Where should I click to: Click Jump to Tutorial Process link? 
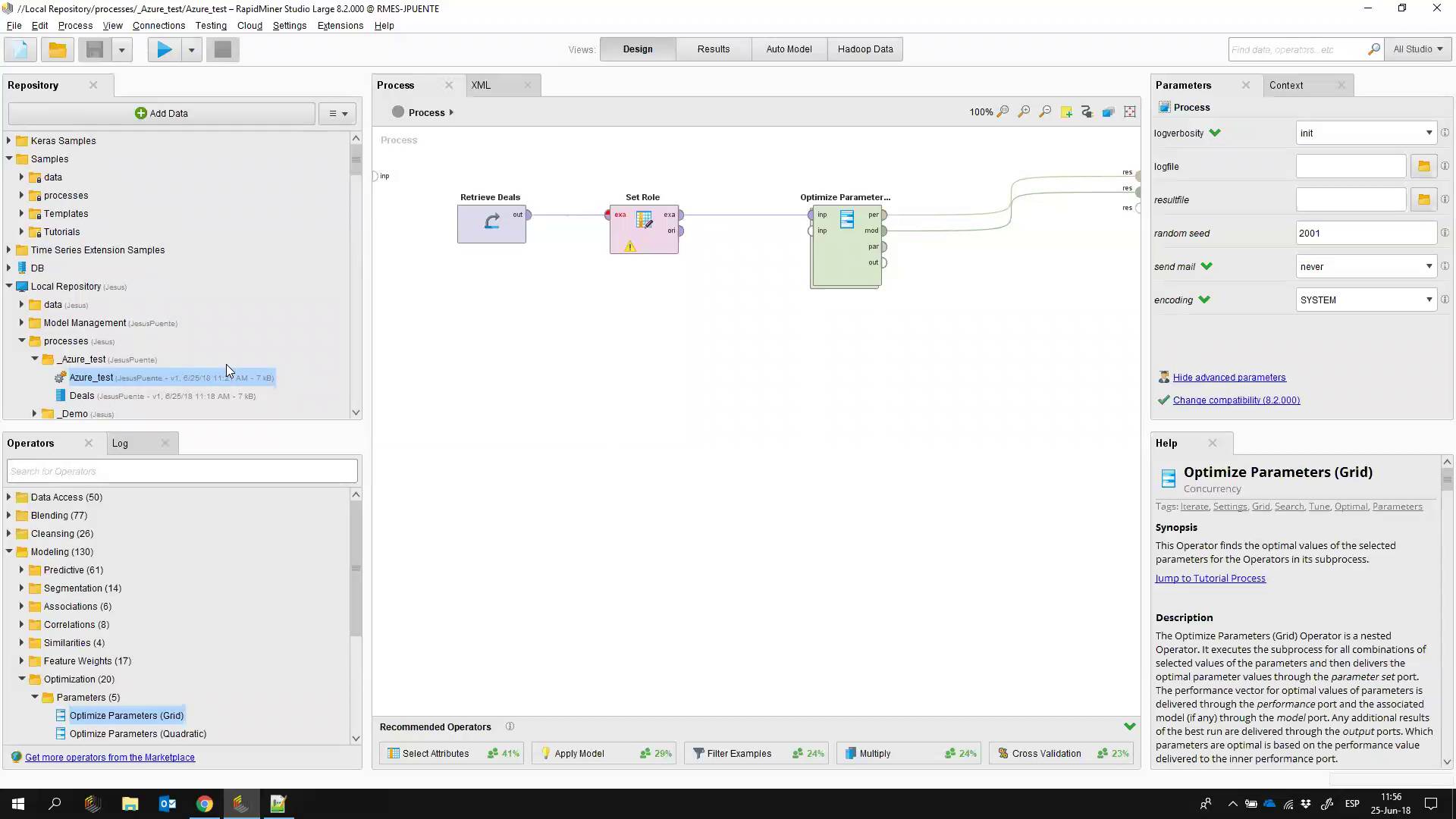click(x=1210, y=579)
